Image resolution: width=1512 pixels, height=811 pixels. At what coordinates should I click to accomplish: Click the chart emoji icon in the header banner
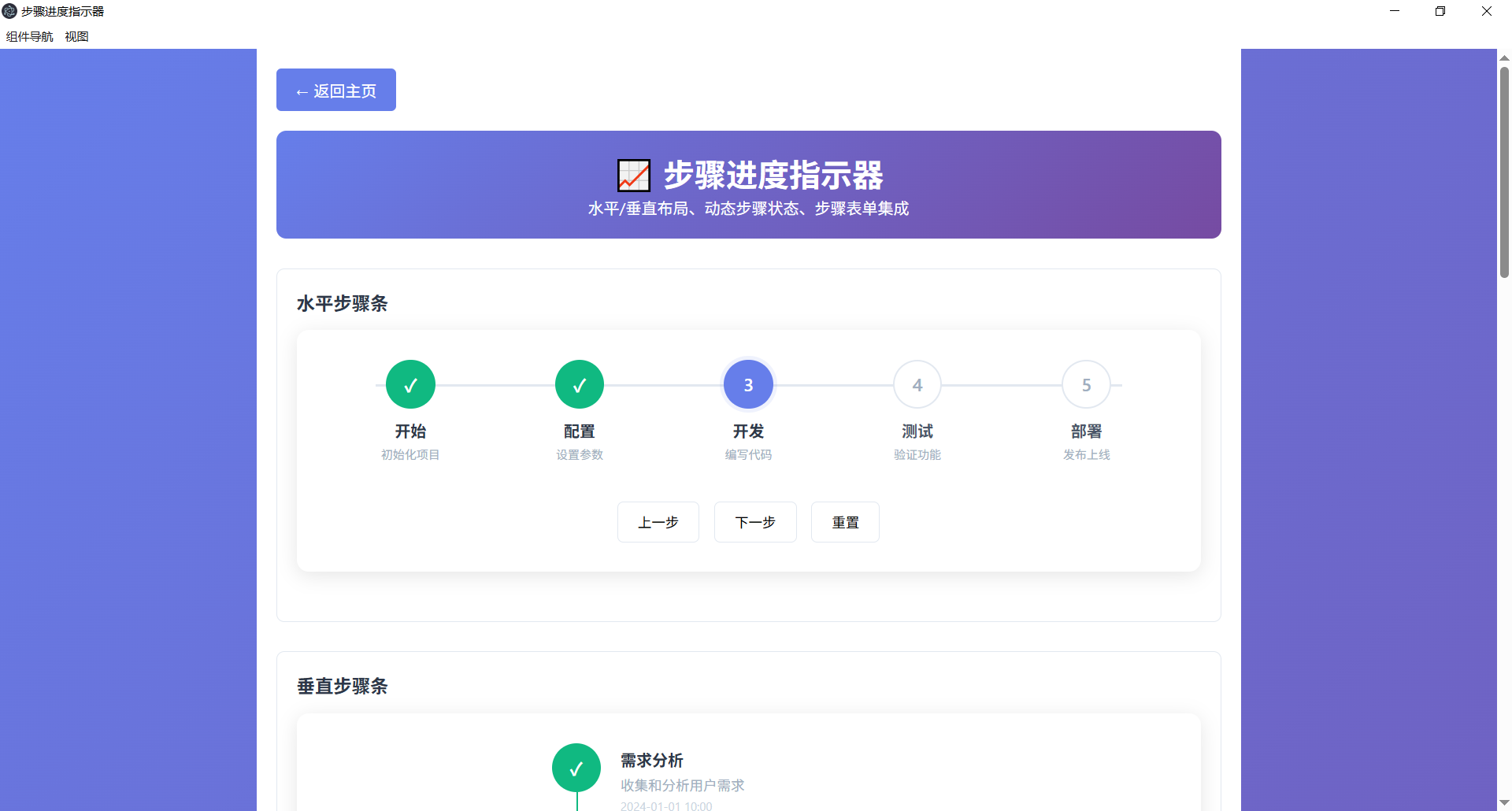(x=634, y=175)
